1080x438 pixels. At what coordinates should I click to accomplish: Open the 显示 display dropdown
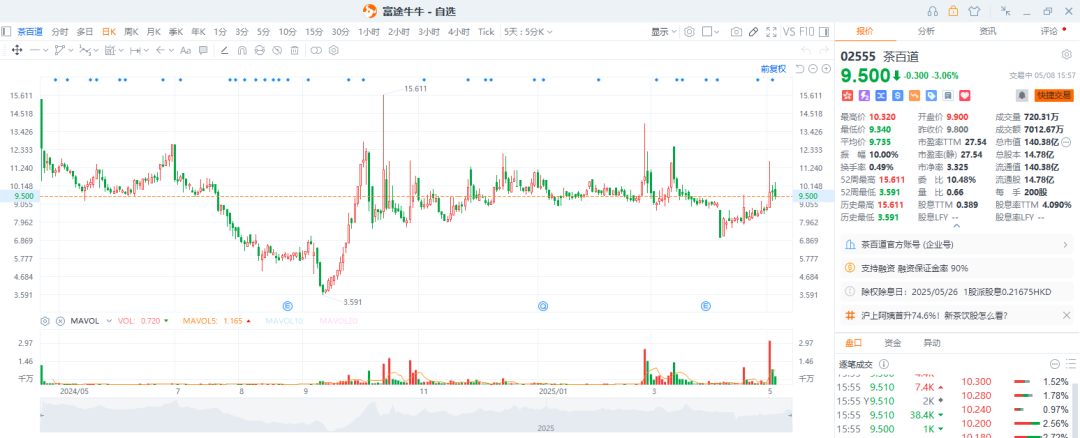coord(664,32)
